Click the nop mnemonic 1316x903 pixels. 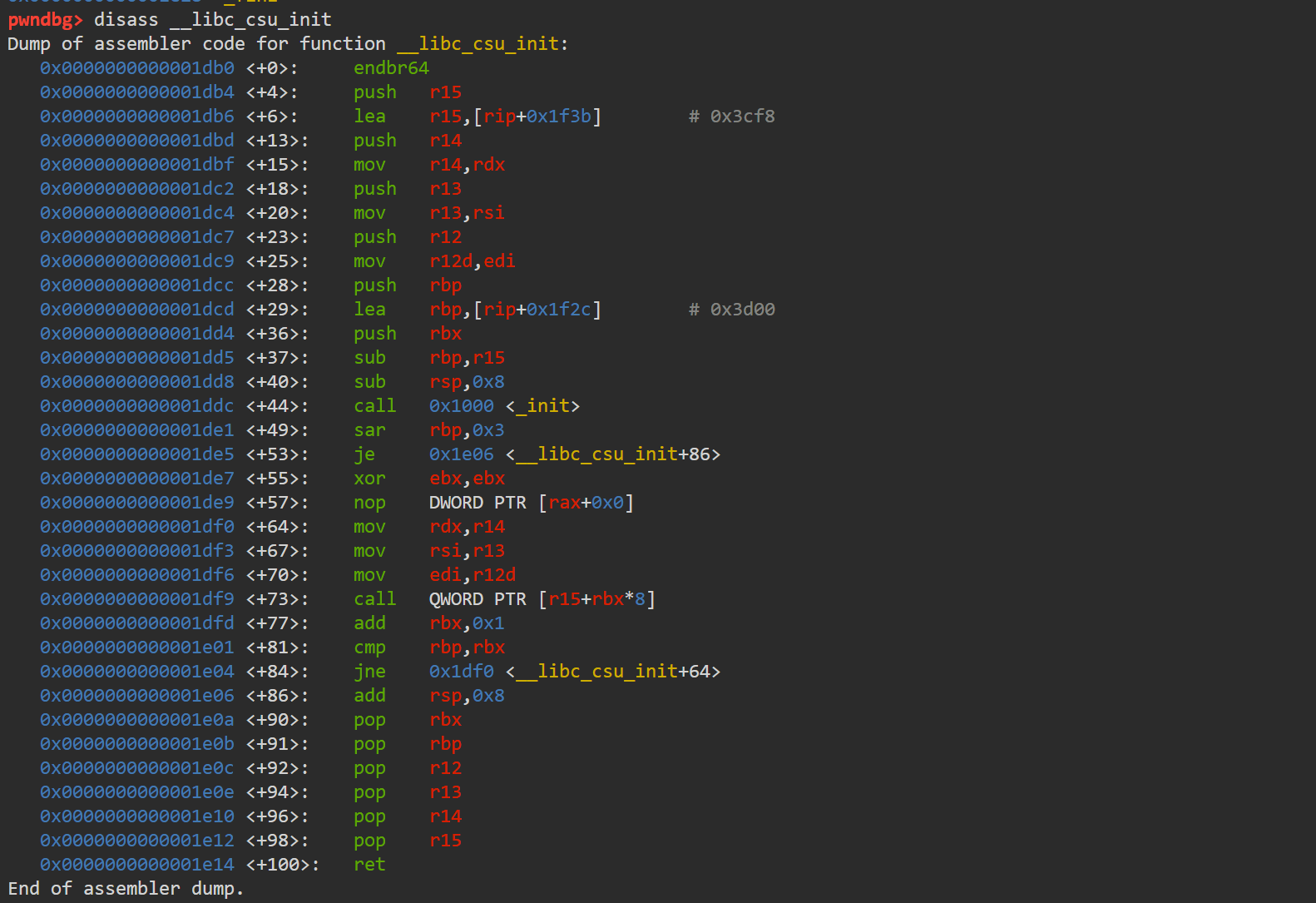click(369, 502)
